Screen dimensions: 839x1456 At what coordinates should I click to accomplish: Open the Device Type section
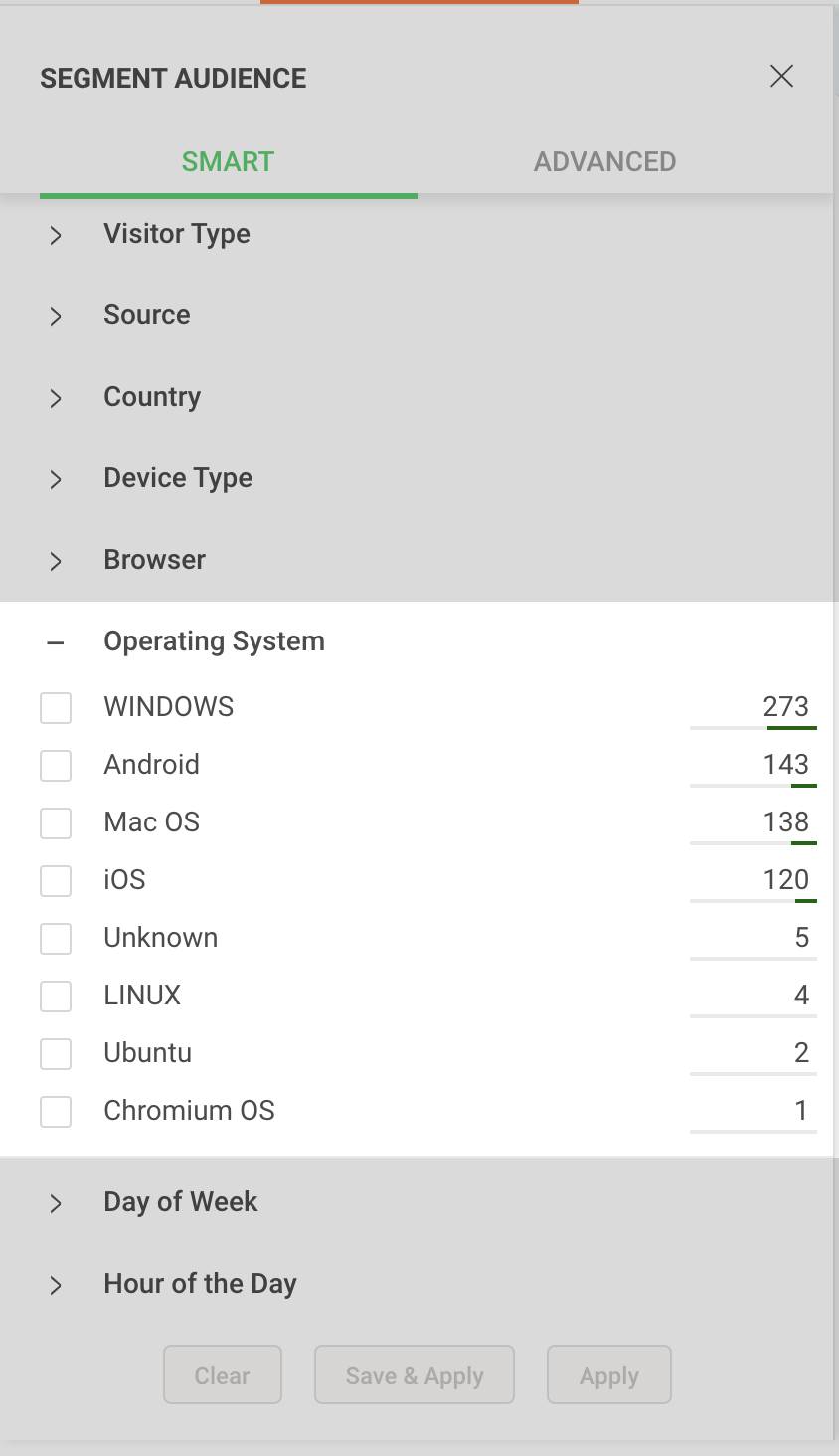pos(56,479)
